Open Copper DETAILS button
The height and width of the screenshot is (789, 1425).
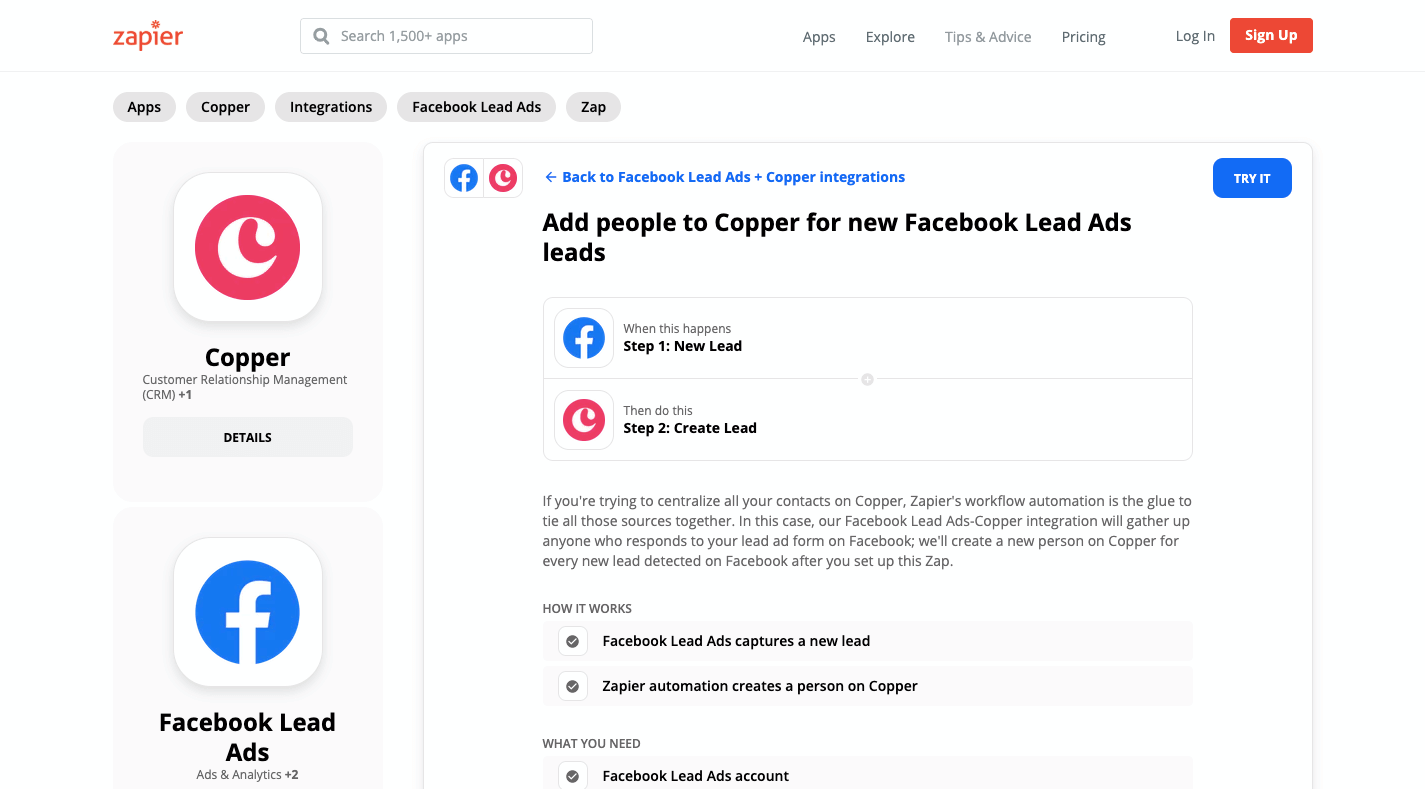(x=248, y=437)
